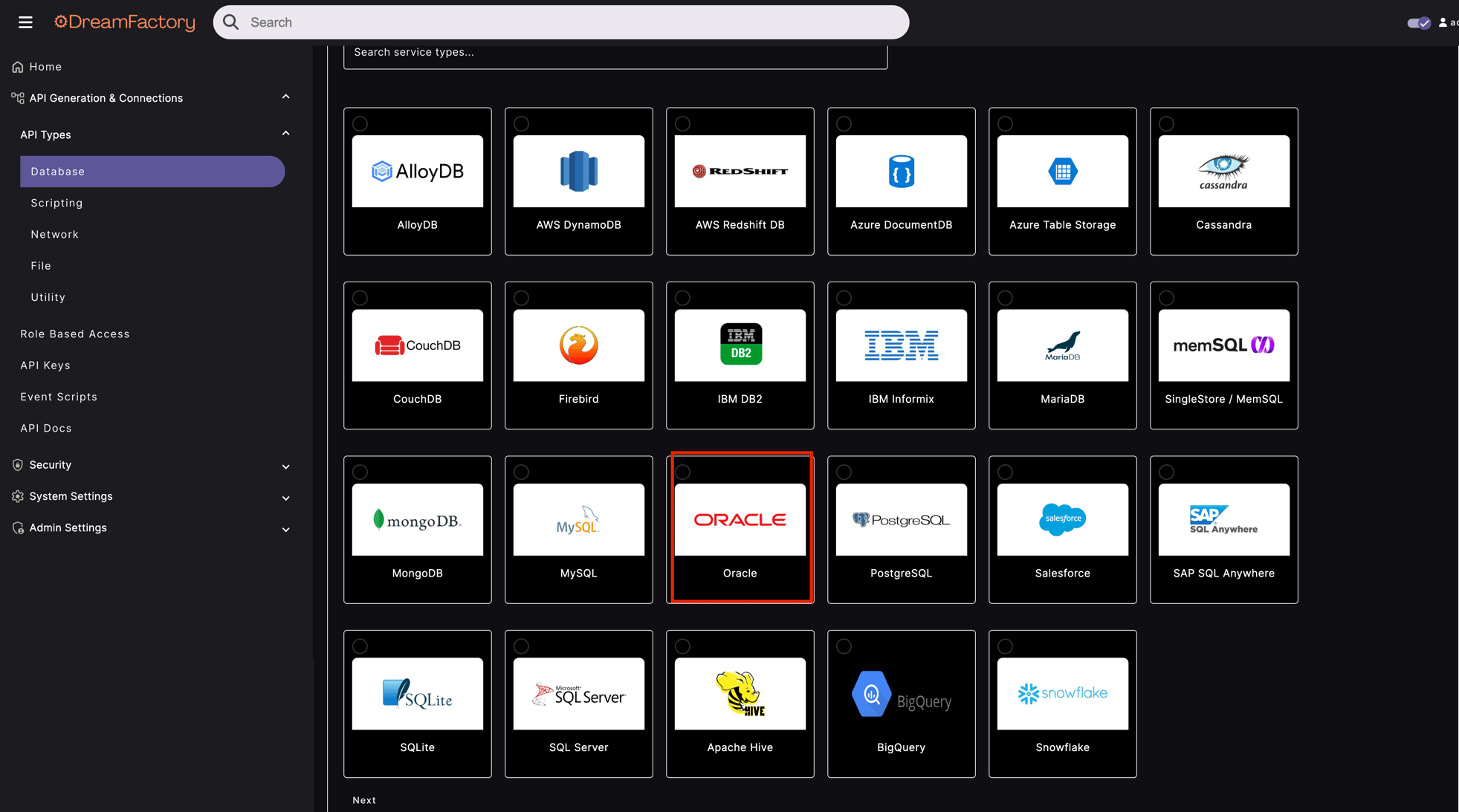Select the Firebird database logo
Screen dimensions: 1459x812
coord(578,345)
